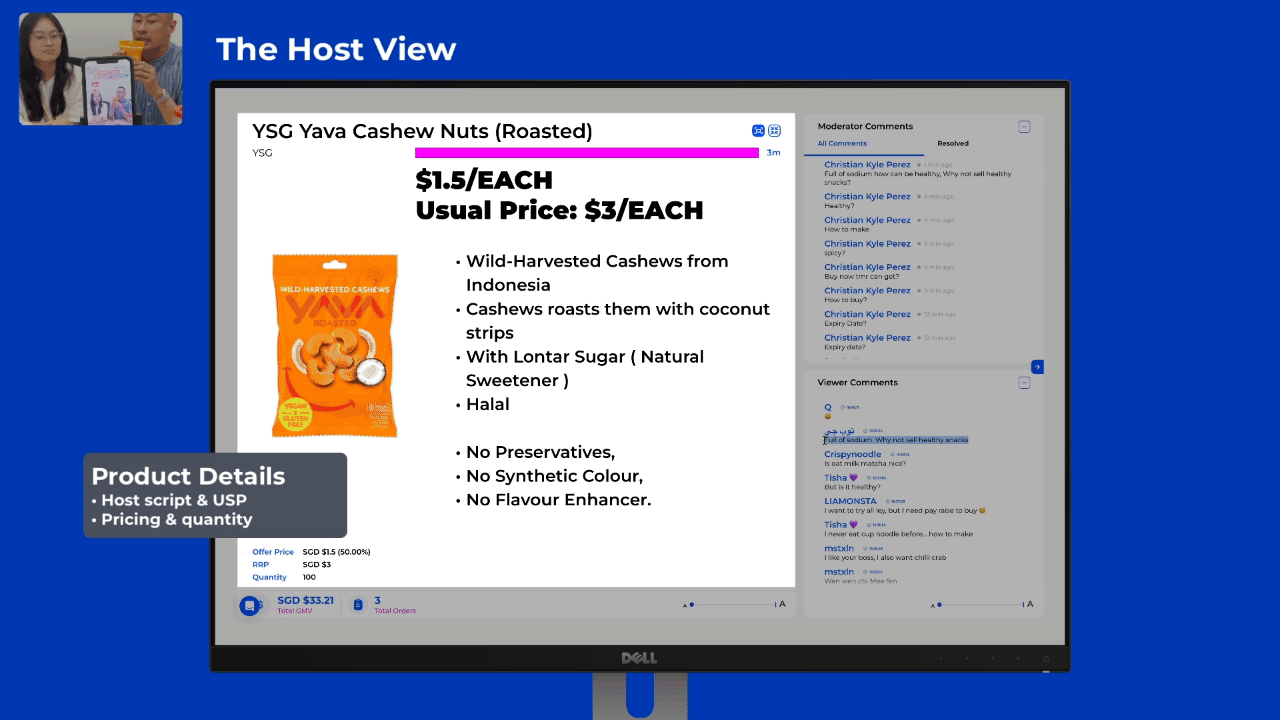Collapse the Viewer Comments panel
Screen dimensions: 1280x720
tap(1024, 383)
